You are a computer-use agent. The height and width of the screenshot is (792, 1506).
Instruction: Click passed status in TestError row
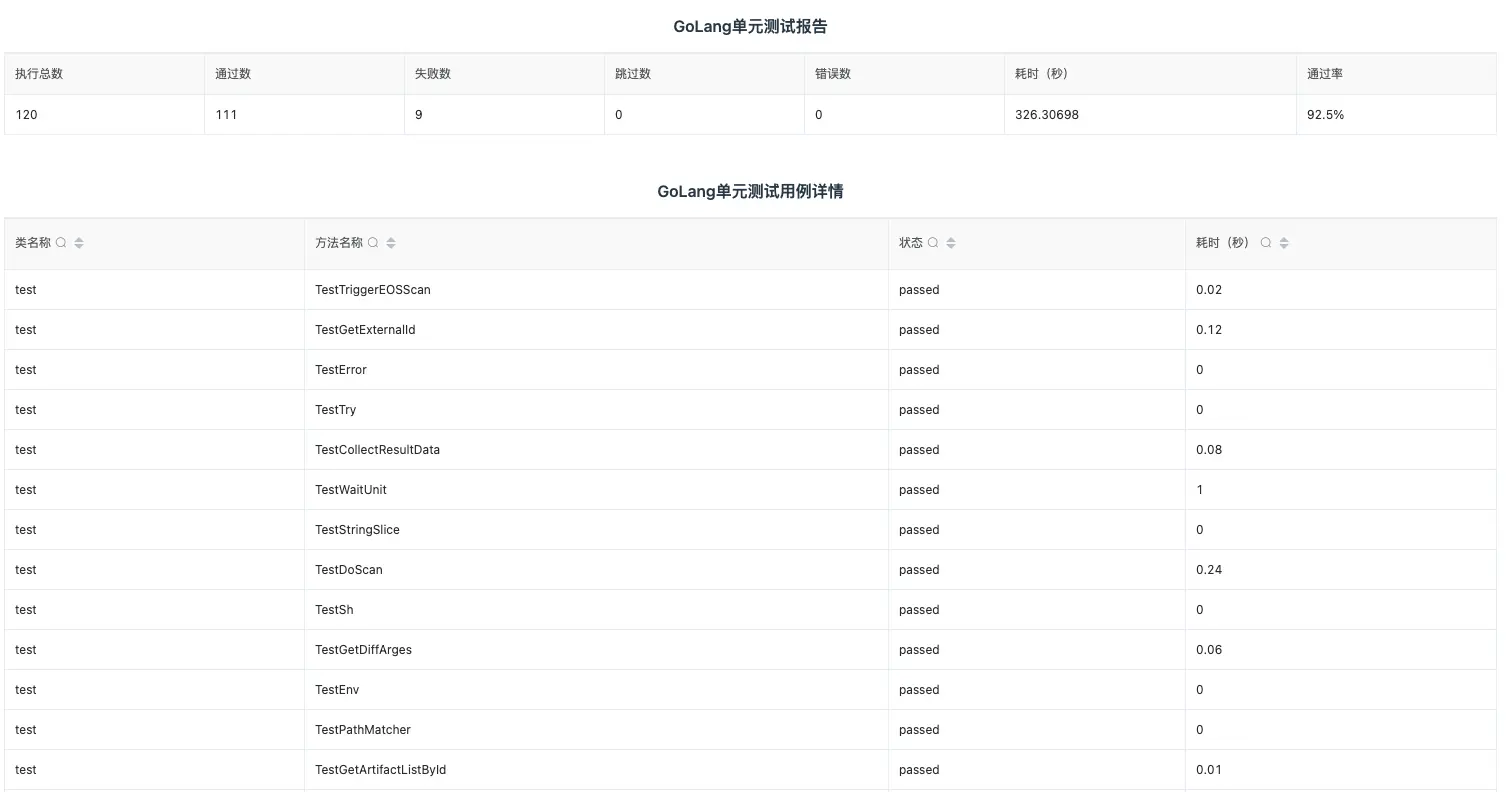[919, 370]
